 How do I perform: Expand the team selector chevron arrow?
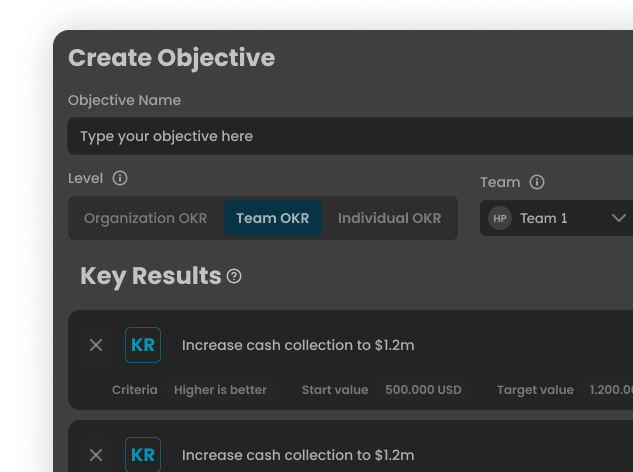tap(618, 218)
